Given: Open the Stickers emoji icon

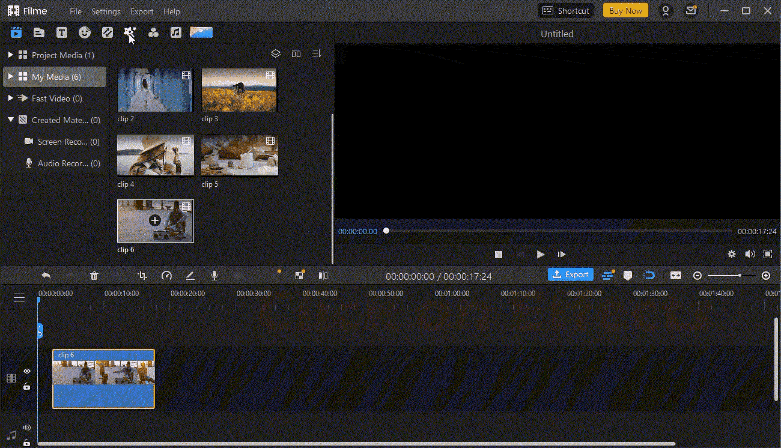Looking at the screenshot, I should [x=85, y=33].
